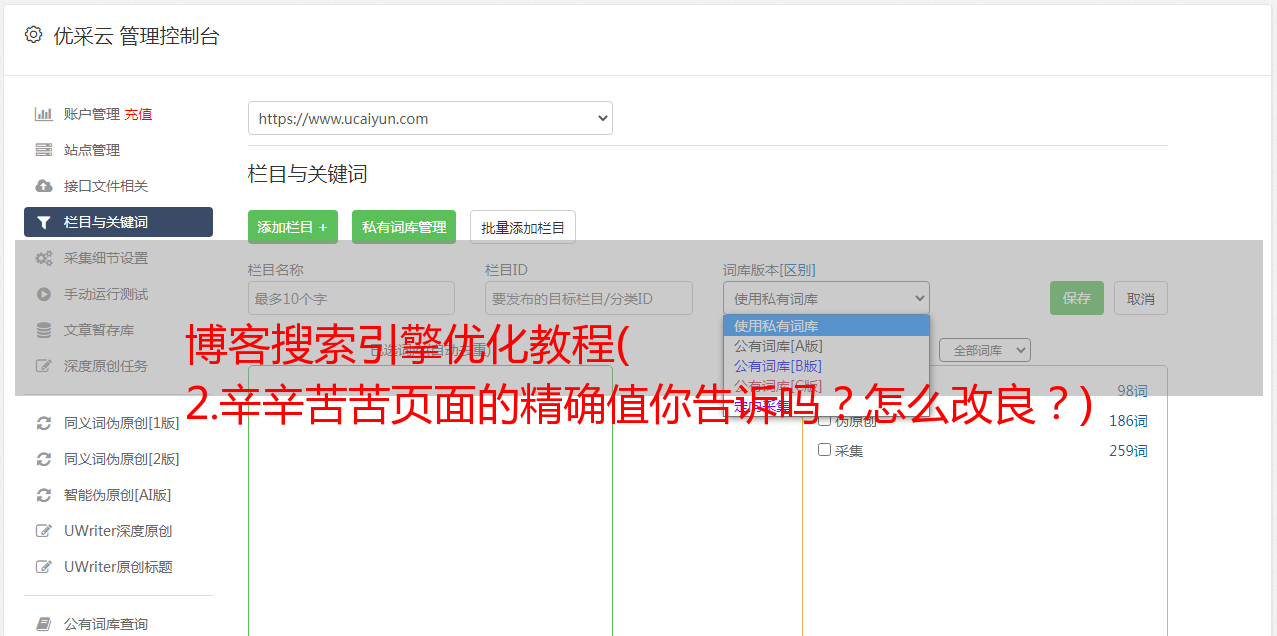
Task: Click the 98词 count text
Action: click(x=1132, y=391)
